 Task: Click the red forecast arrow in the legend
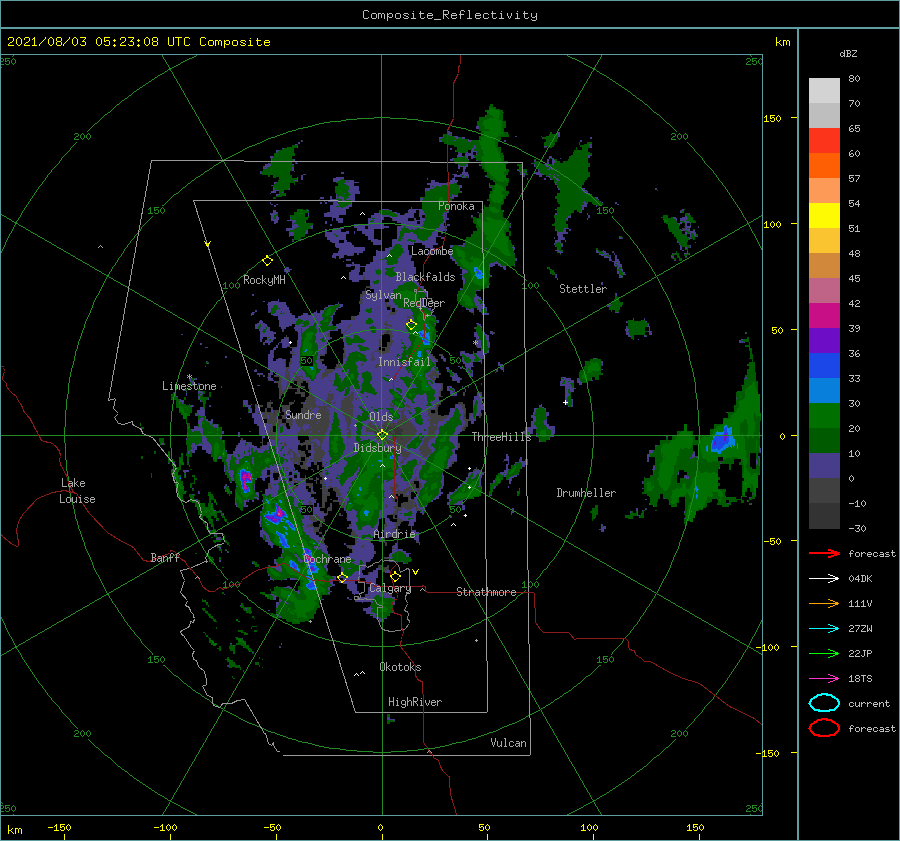pos(824,553)
